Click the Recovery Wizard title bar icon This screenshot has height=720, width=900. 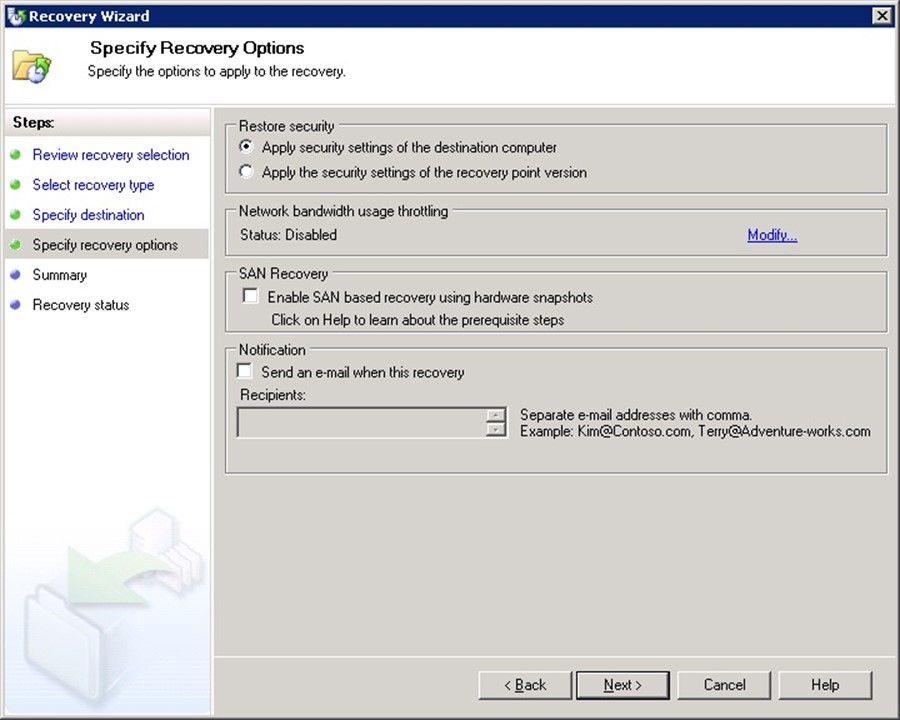(x=15, y=15)
